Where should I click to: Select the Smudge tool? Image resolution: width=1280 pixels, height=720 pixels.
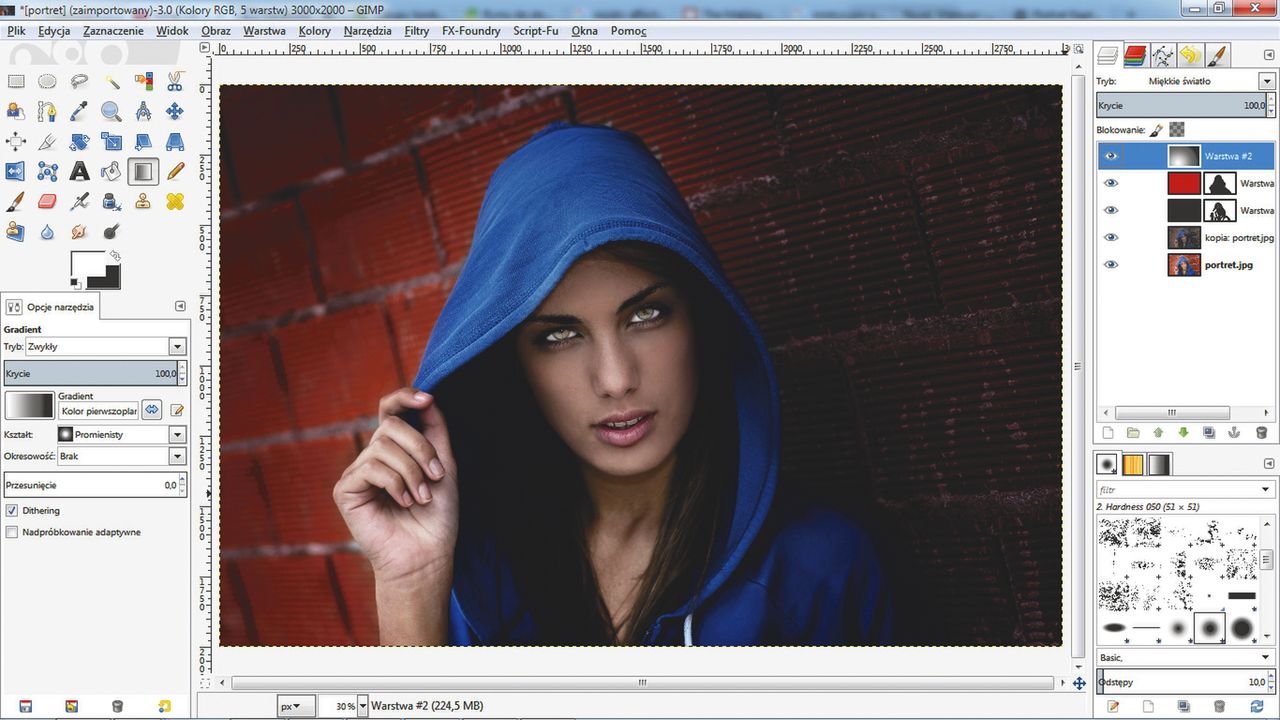click(79, 231)
